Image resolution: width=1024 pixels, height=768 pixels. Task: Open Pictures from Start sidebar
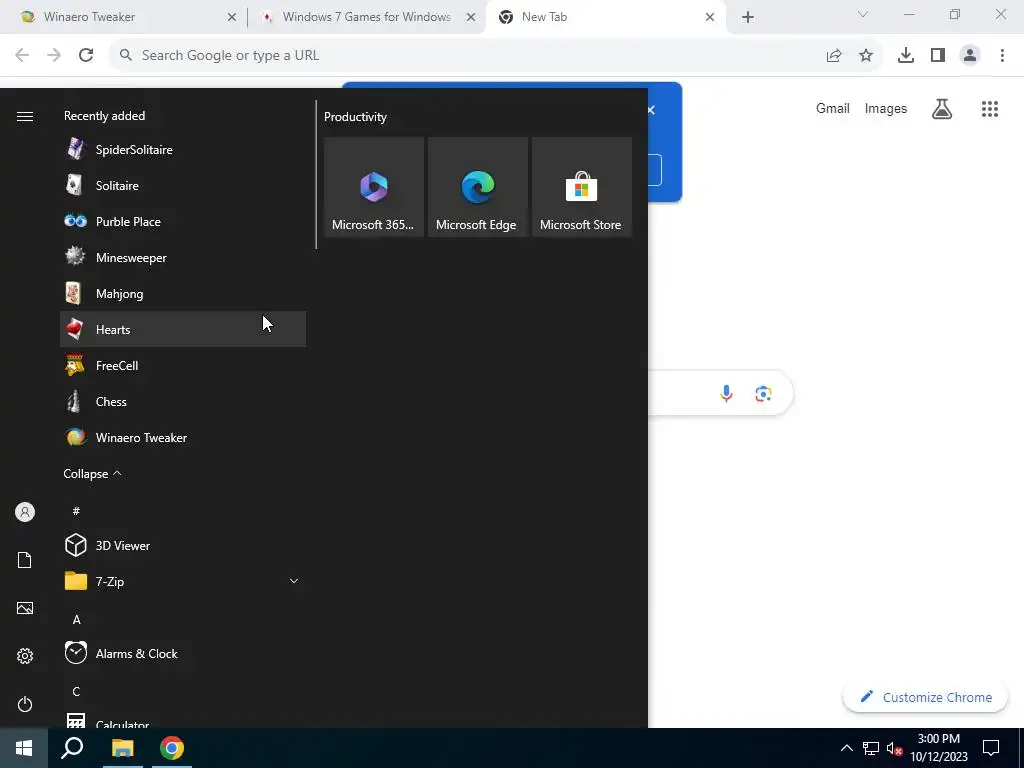point(25,608)
